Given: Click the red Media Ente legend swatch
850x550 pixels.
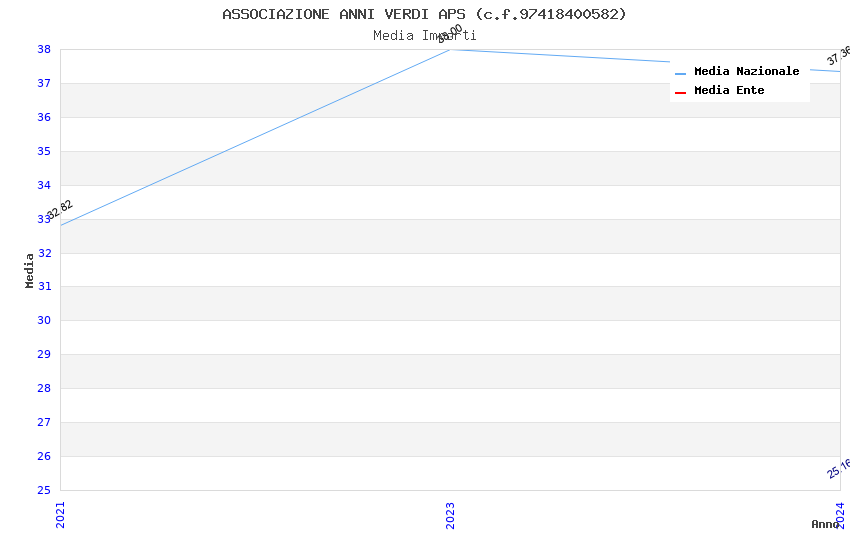Looking at the screenshot, I should 680,93.
